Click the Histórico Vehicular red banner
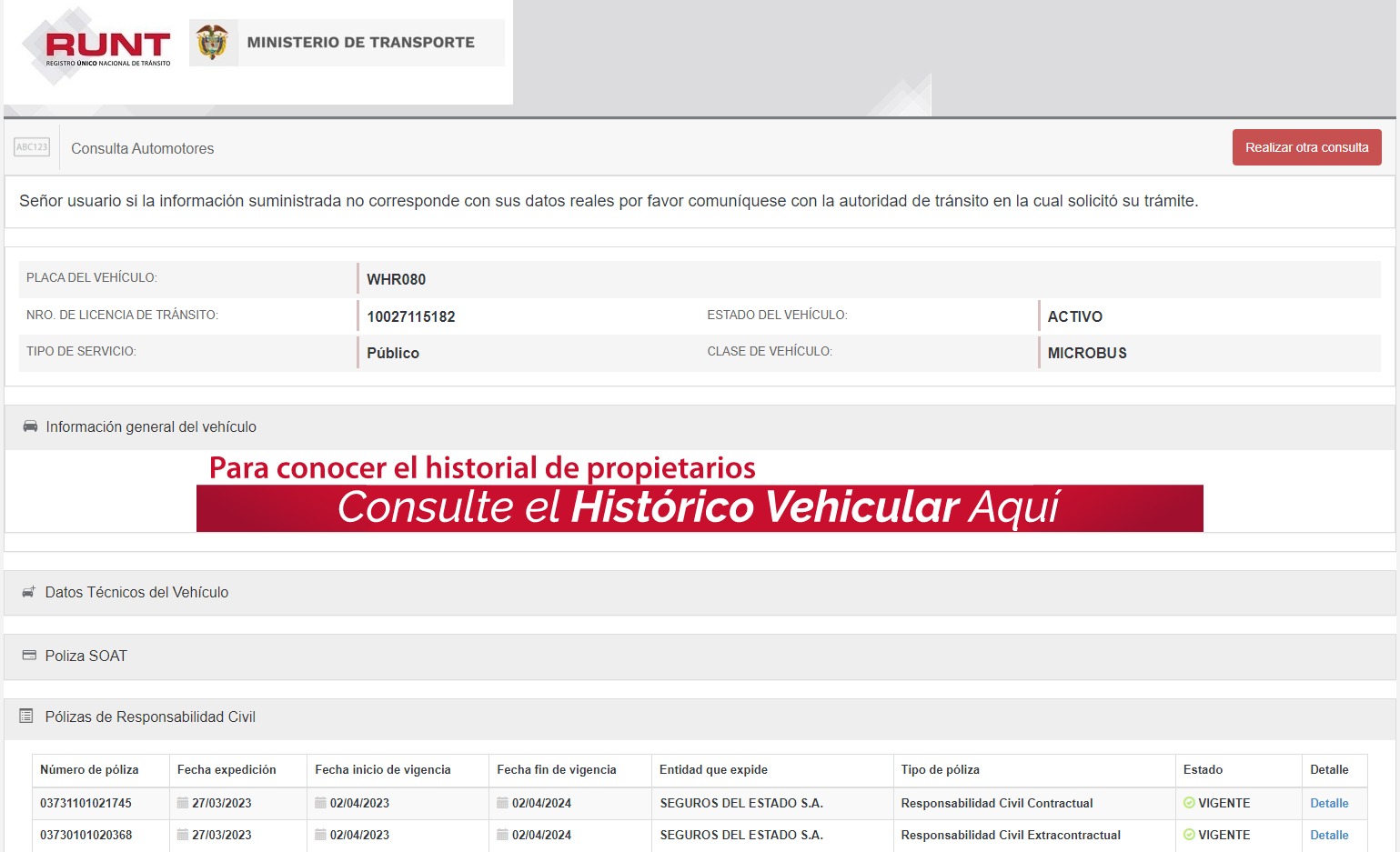 coord(700,507)
